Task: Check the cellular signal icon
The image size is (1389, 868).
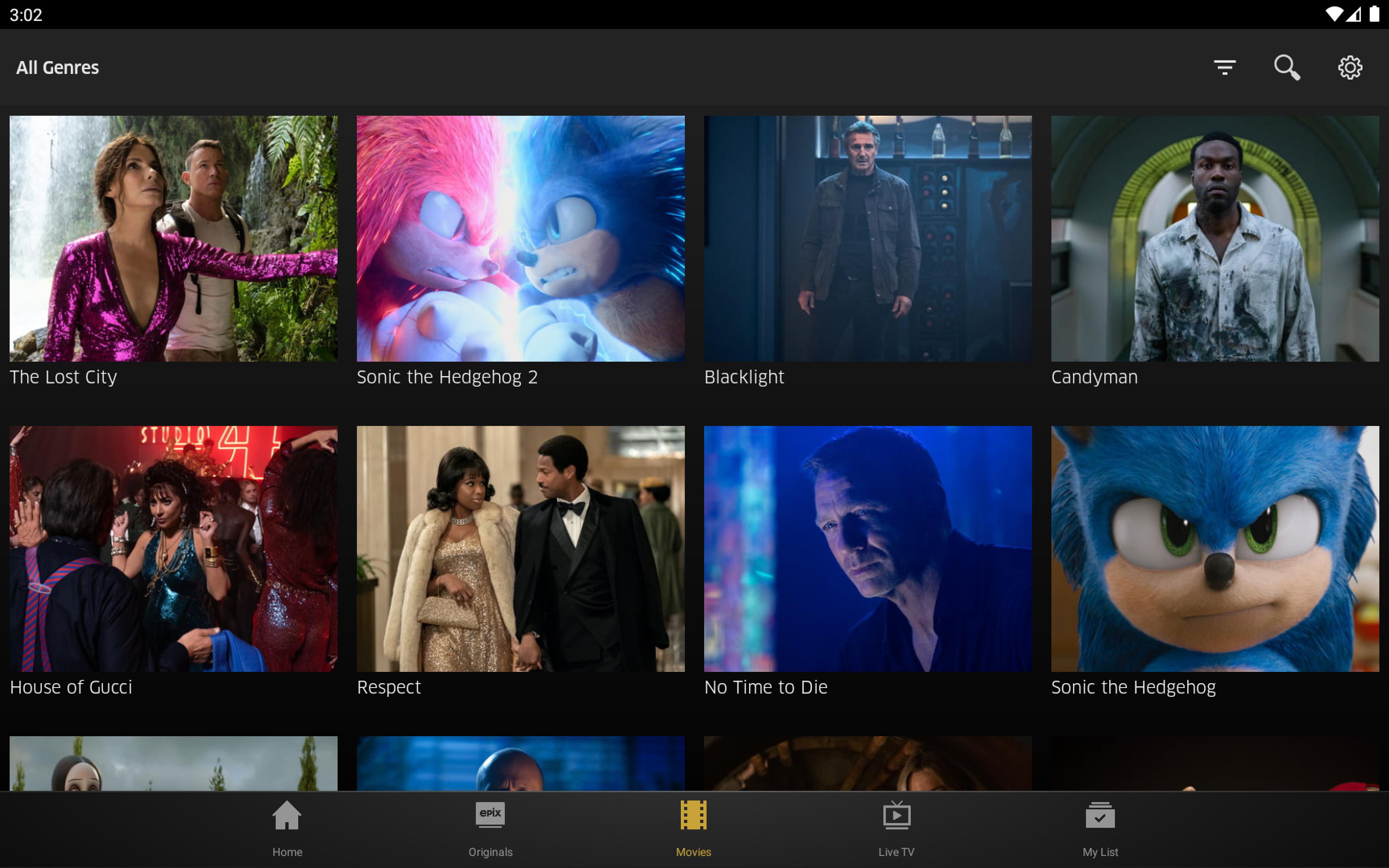Action: pos(1353,14)
